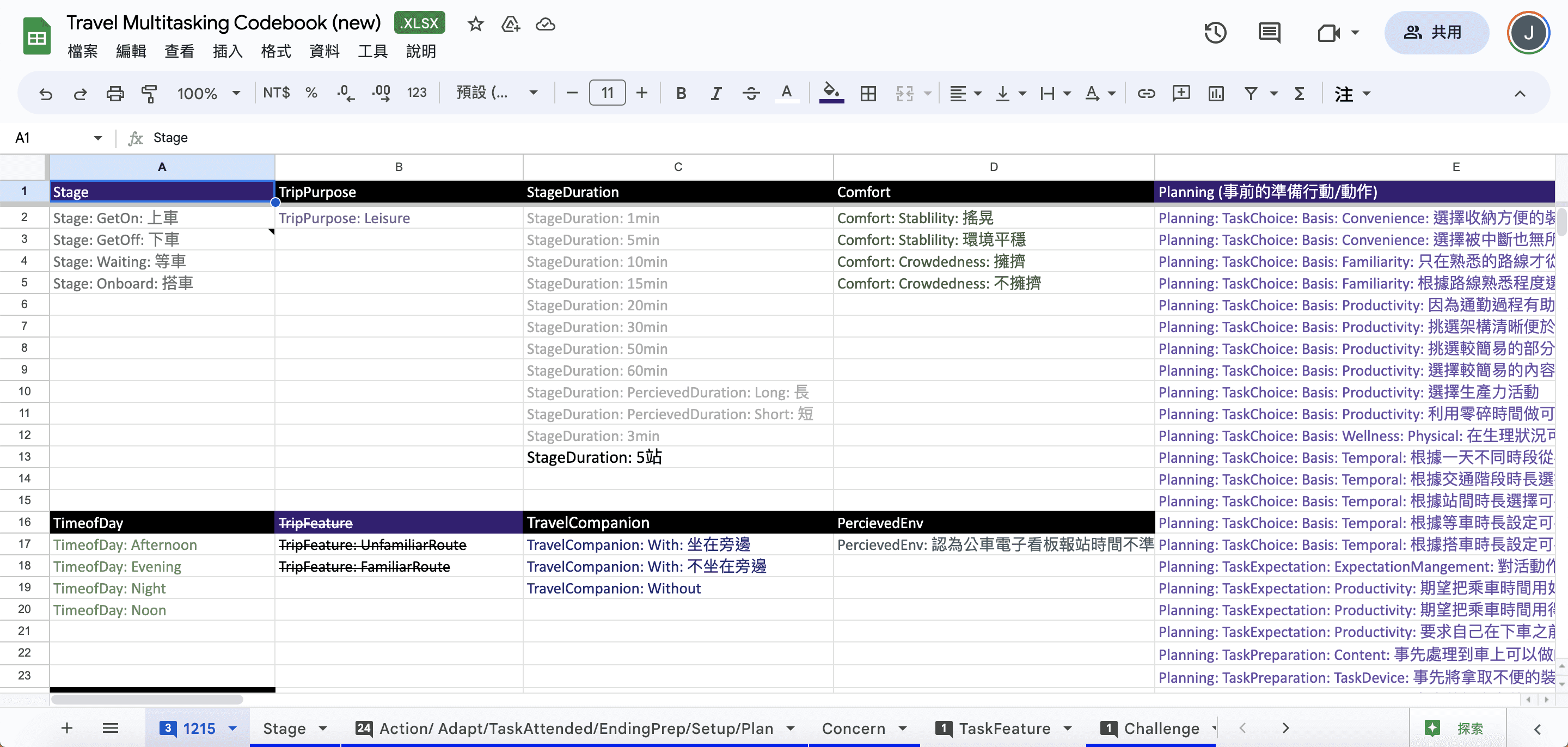Click the insert link icon

tap(1146, 94)
